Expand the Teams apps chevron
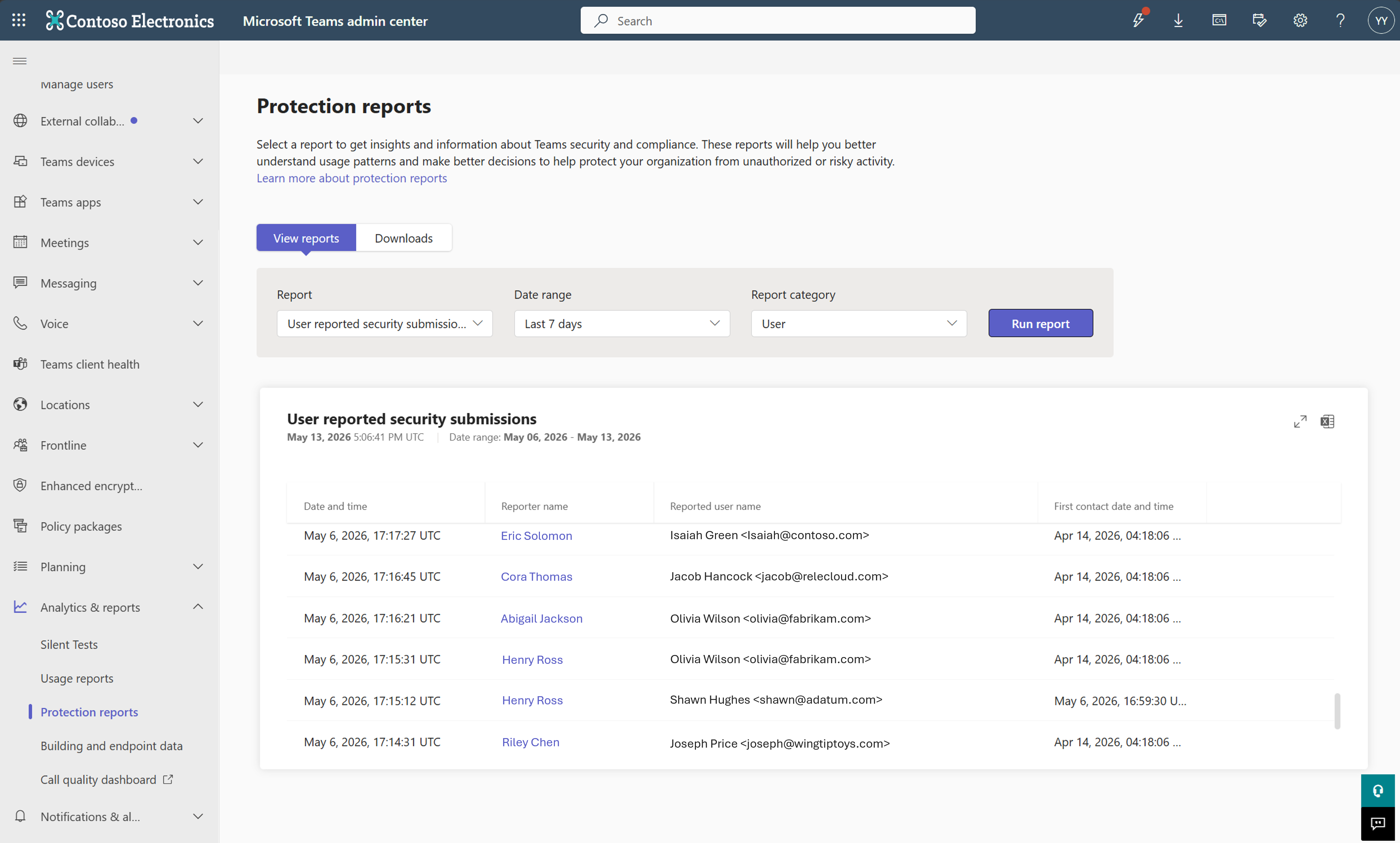 pos(198,202)
